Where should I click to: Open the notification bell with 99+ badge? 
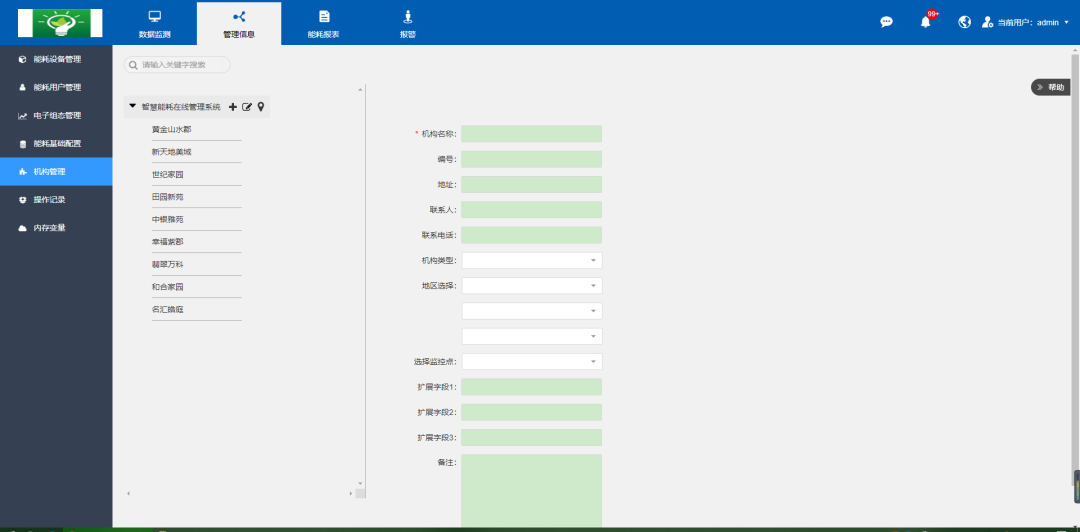pyautogui.click(x=926, y=21)
